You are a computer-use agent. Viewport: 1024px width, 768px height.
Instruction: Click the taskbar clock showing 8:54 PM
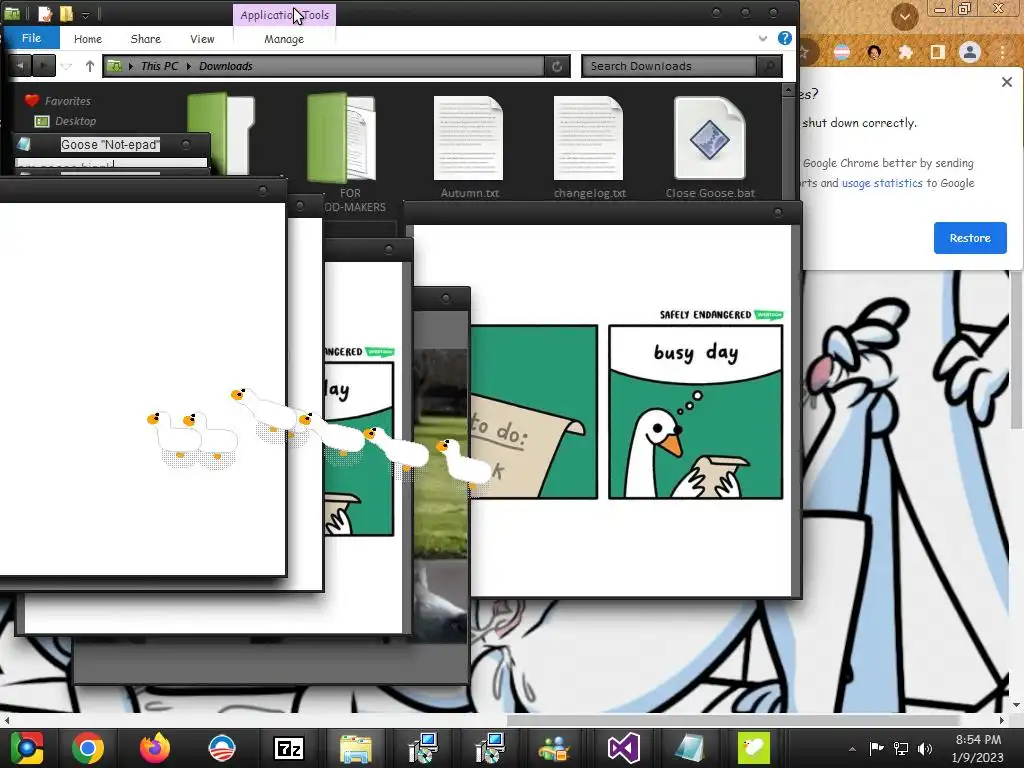pyautogui.click(x=978, y=748)
